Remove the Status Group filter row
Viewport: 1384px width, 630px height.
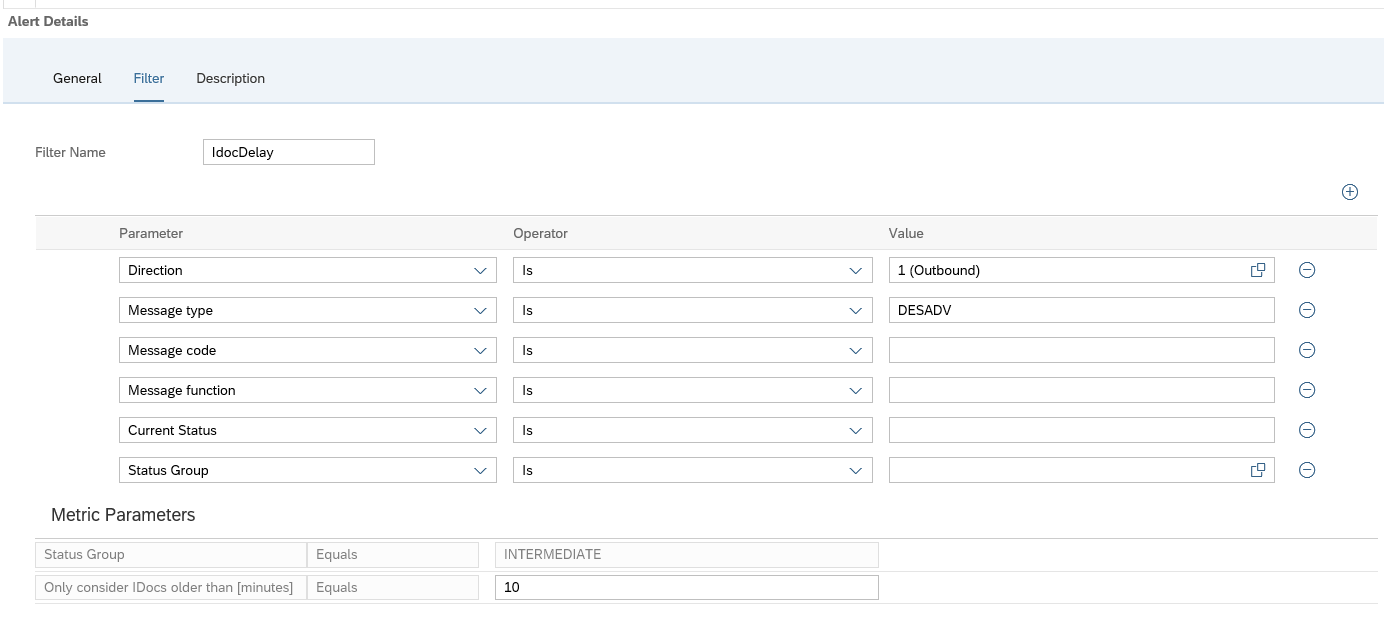pos(1306,470)
